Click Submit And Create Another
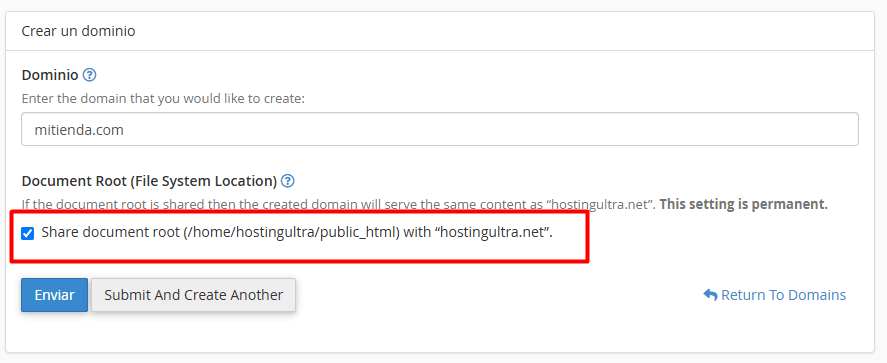 [x=193, y=295]
